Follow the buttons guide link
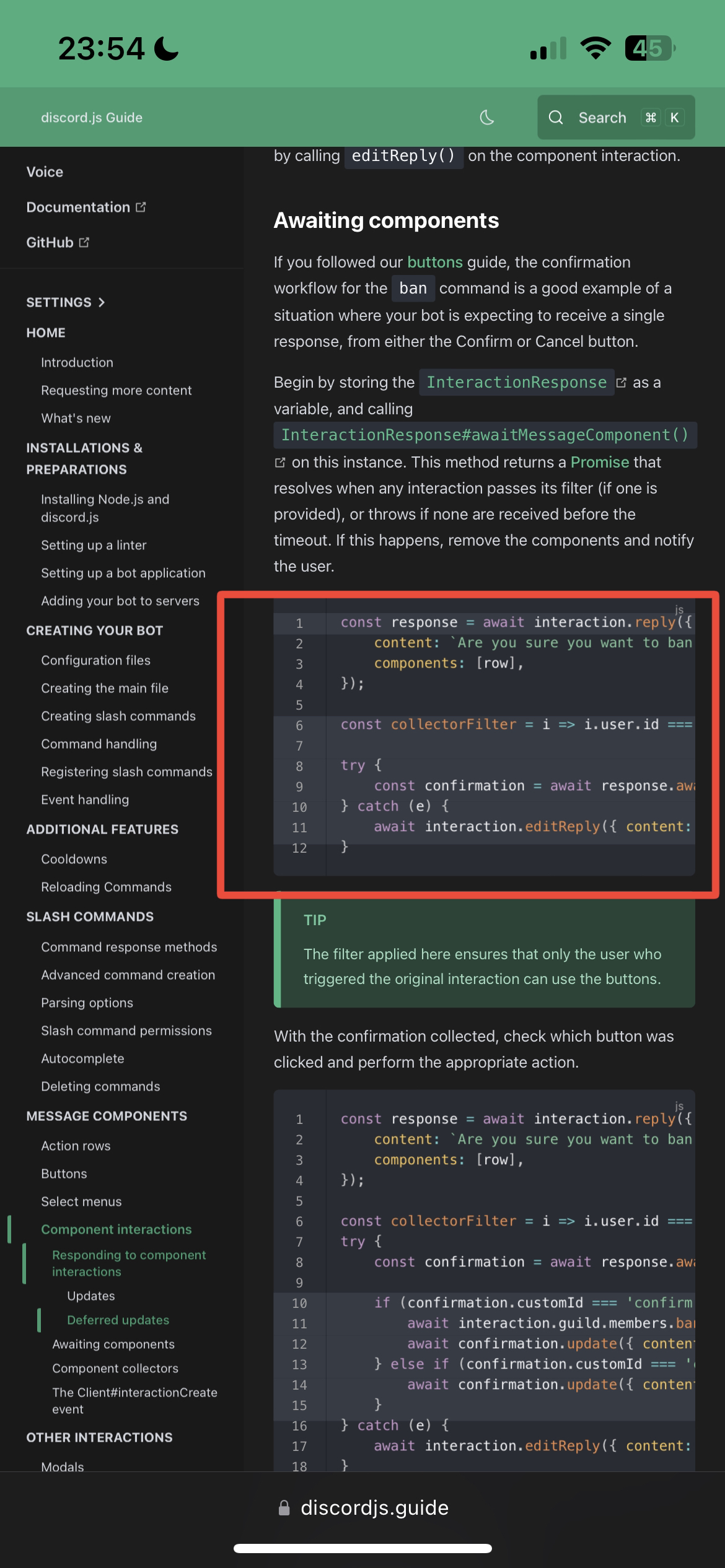Viewport: 725px width, 1568px height. (x=434, y=262)
